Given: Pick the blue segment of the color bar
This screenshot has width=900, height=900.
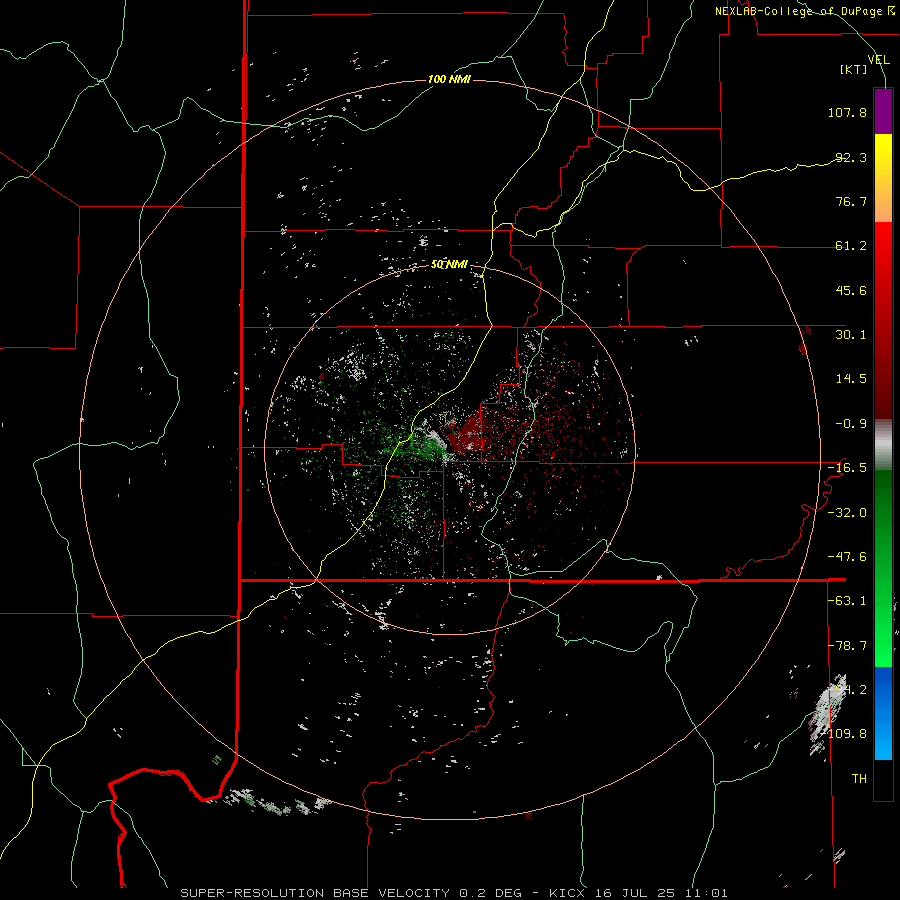Looking at the screenshot, I should point(883,713).
